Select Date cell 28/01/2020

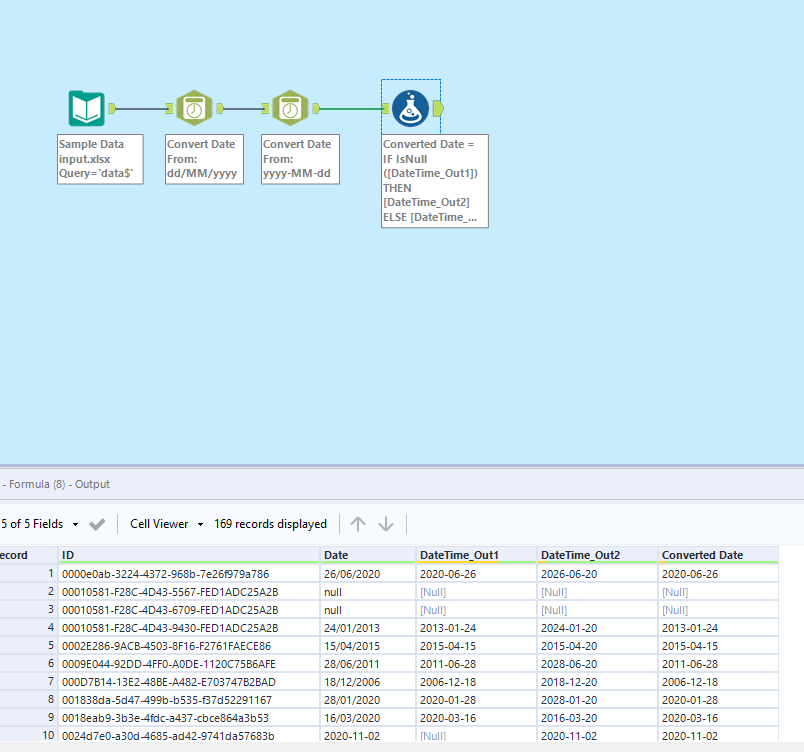[368, 700]
